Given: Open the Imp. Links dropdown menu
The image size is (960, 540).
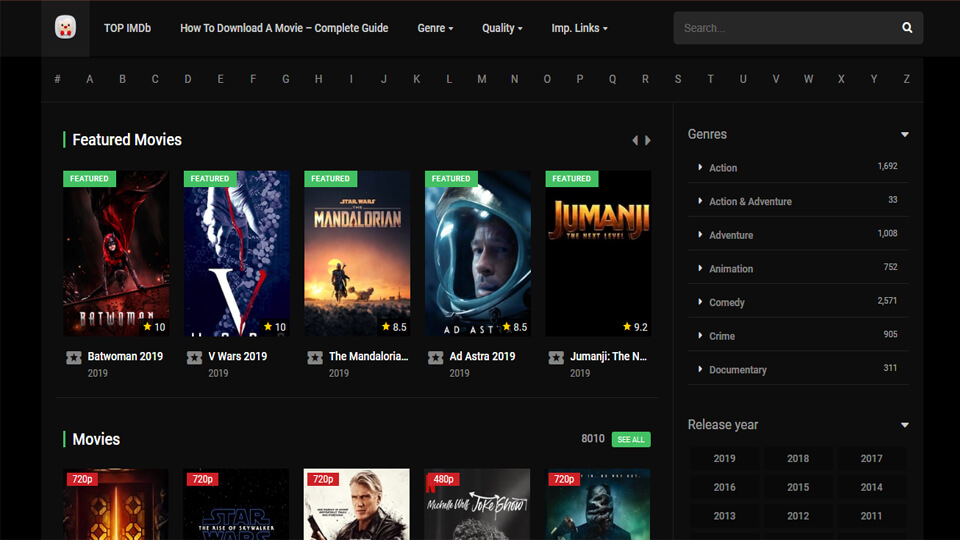Looking at the screenshot, I should 579,28.
